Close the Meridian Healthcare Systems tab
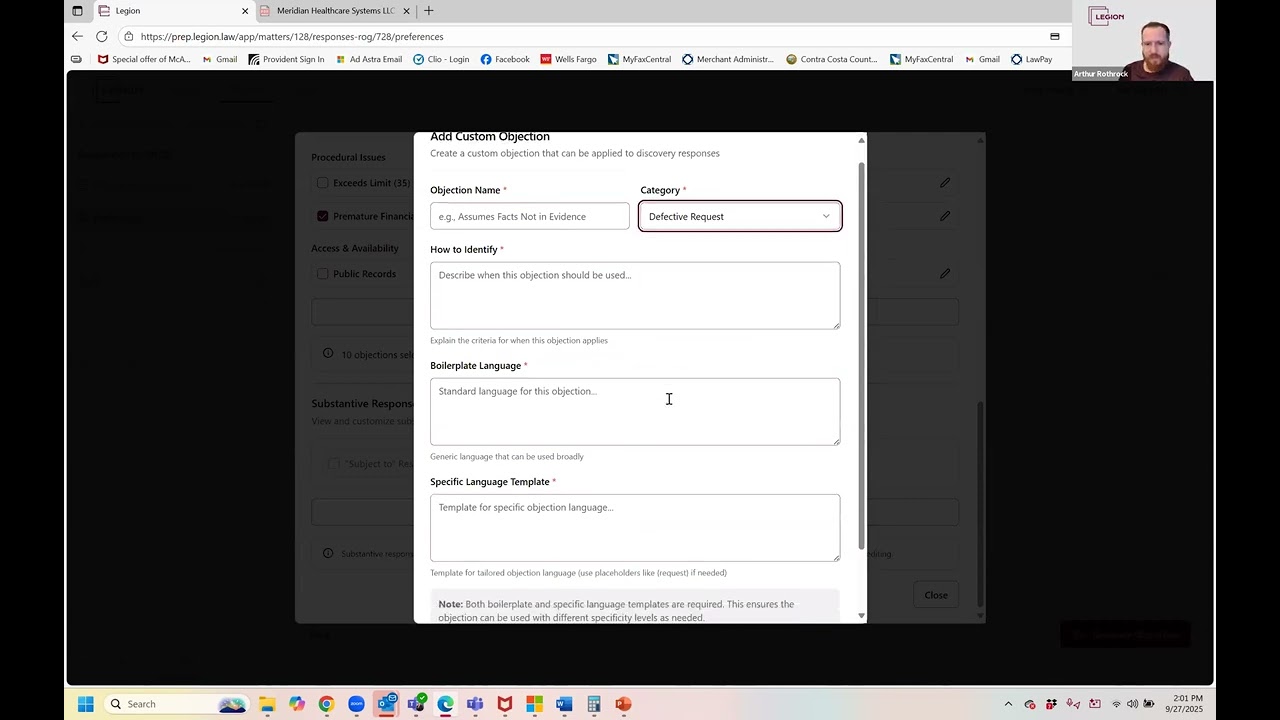 point(406,11)
